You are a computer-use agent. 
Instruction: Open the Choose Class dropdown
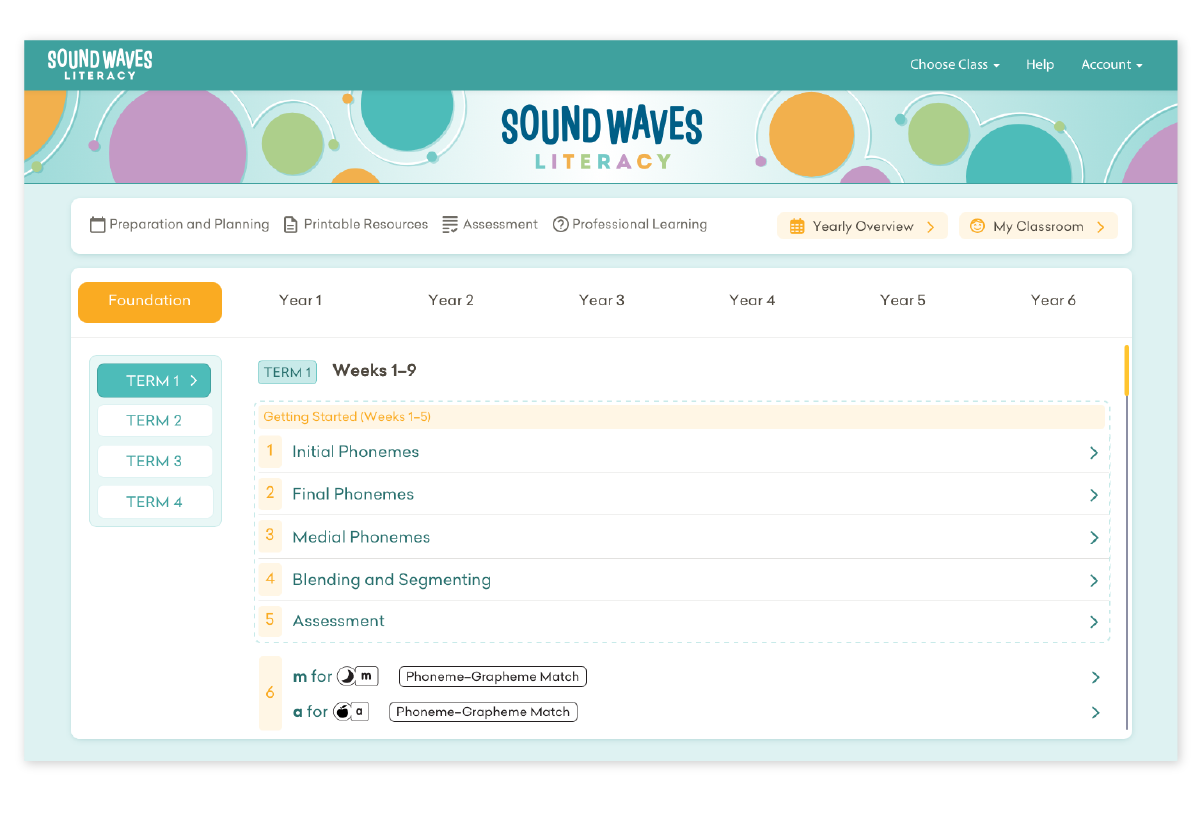point(954,65)
